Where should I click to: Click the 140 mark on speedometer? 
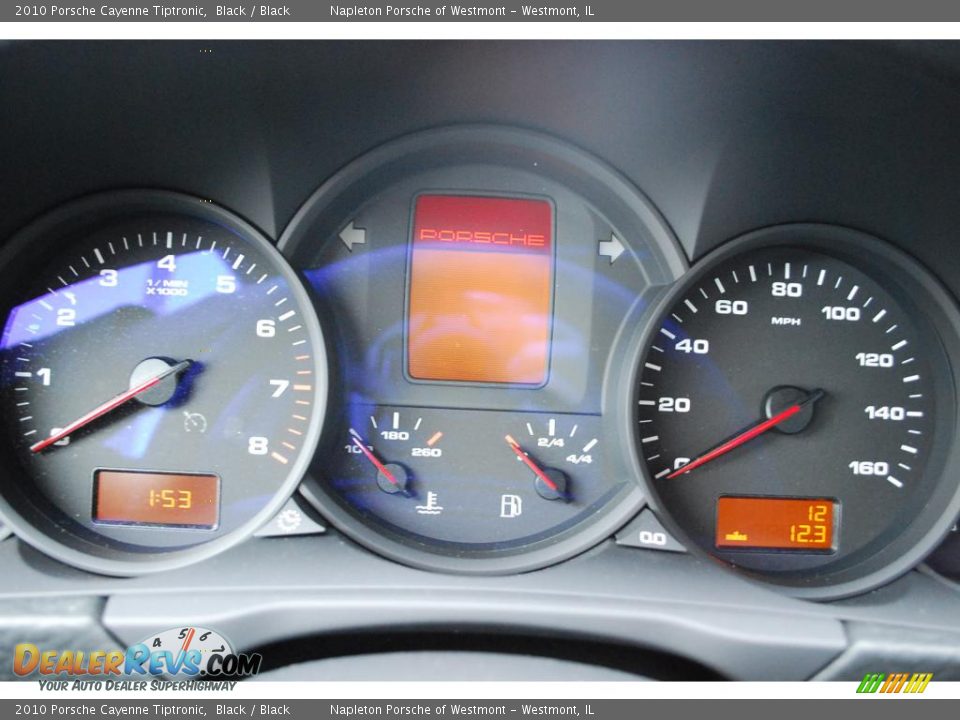coord(884,413)
